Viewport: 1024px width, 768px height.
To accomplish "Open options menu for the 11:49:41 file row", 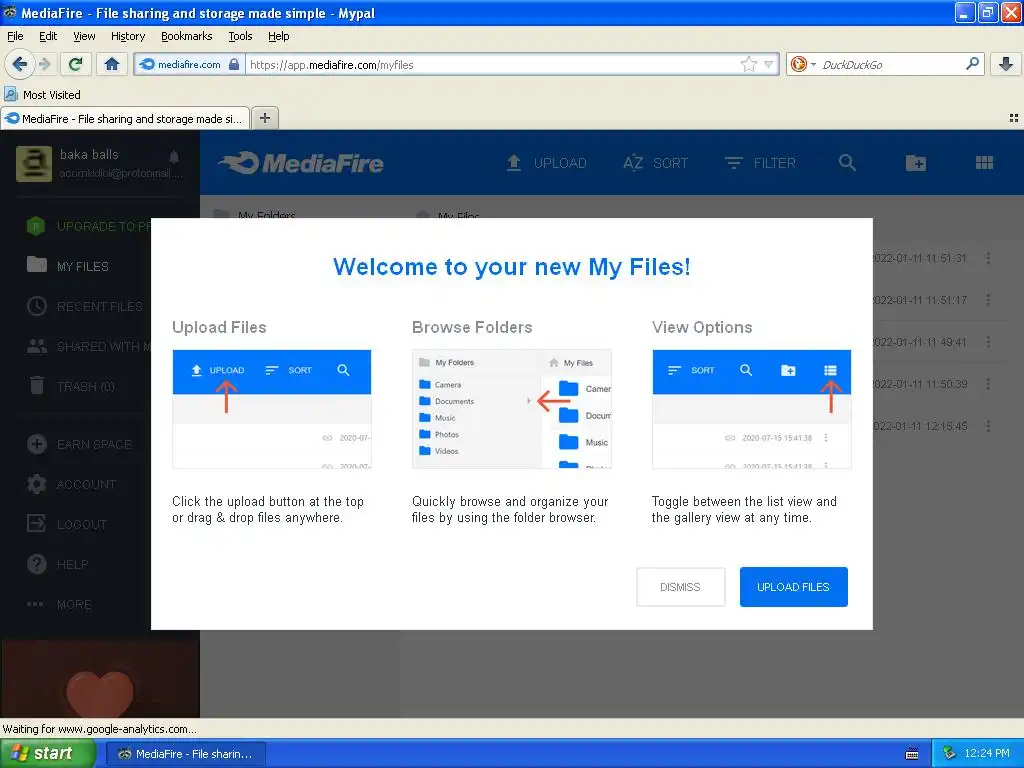I will (x=988, y=342).
